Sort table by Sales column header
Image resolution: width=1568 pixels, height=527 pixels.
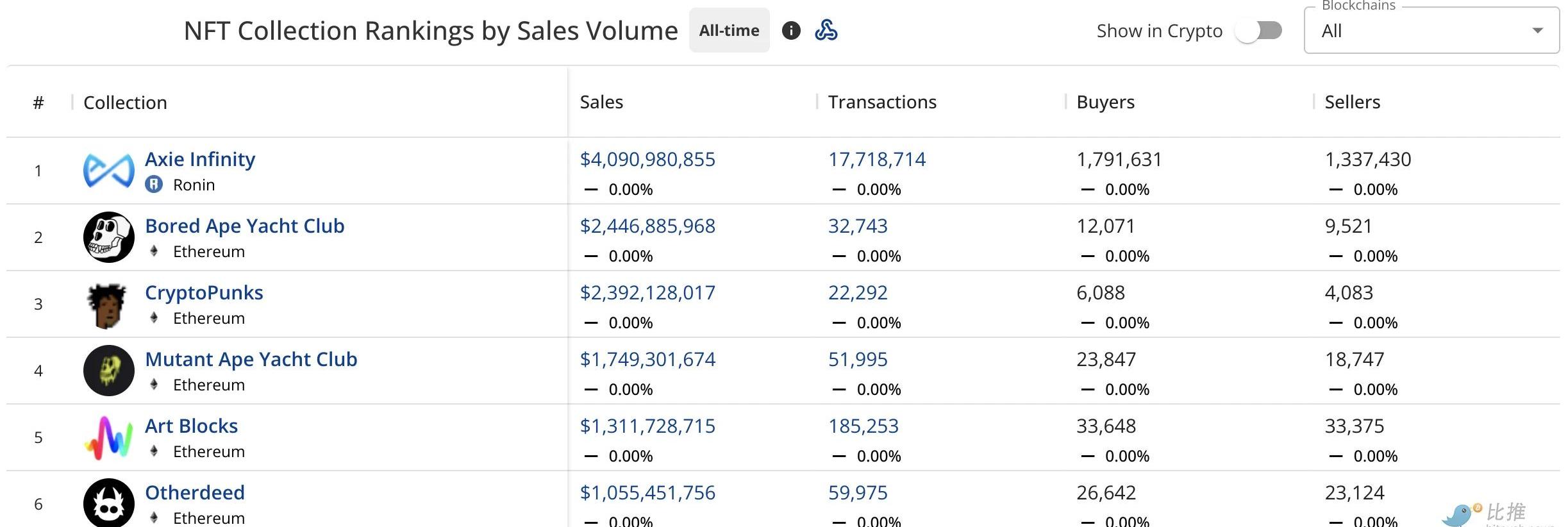click(x=601, y=102)
